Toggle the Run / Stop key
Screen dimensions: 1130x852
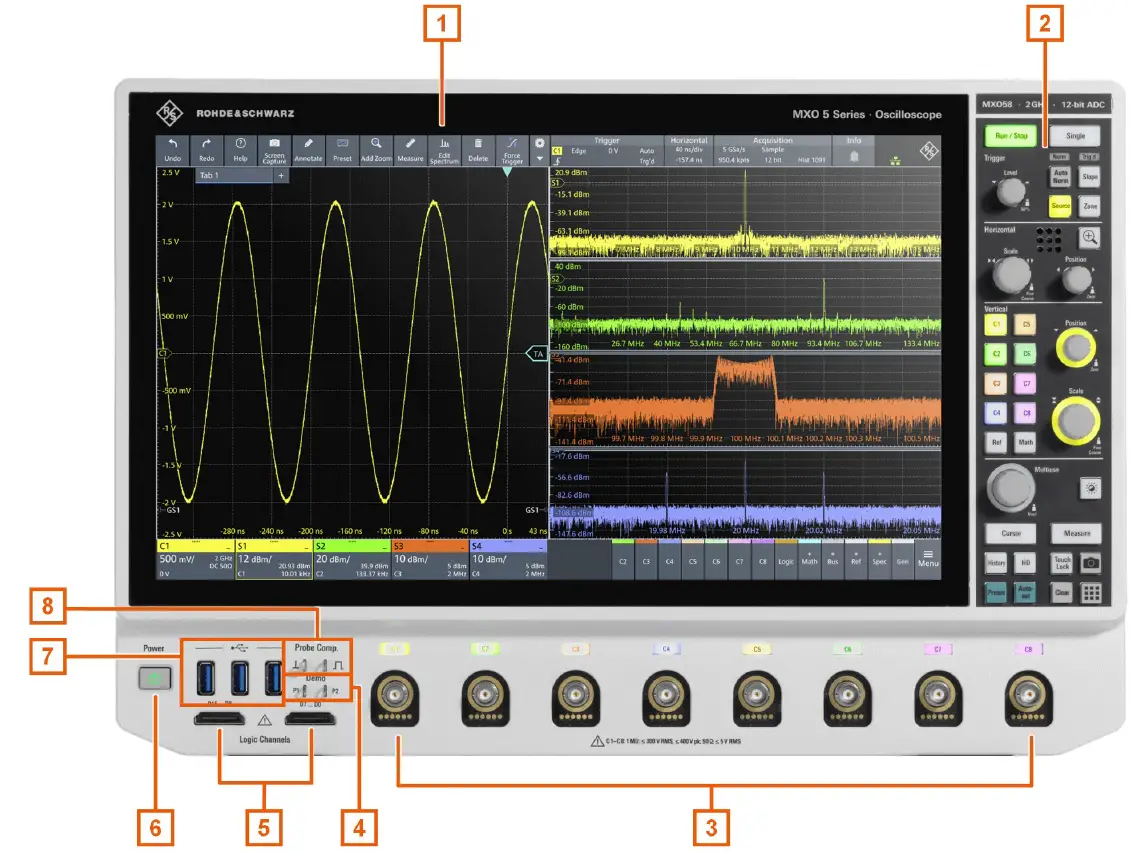[1010, 136]
